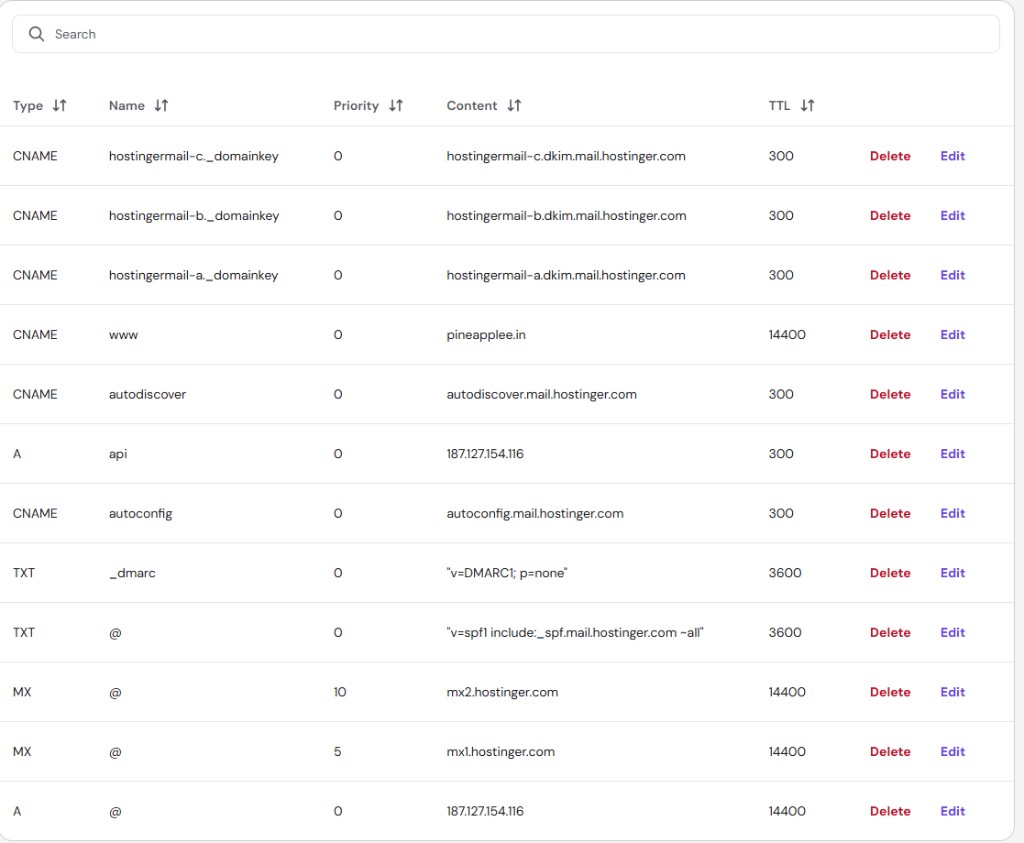The height and width of the screenshot is (843, 1024).
Task: Delete the api A record
Action: [889, 454]
